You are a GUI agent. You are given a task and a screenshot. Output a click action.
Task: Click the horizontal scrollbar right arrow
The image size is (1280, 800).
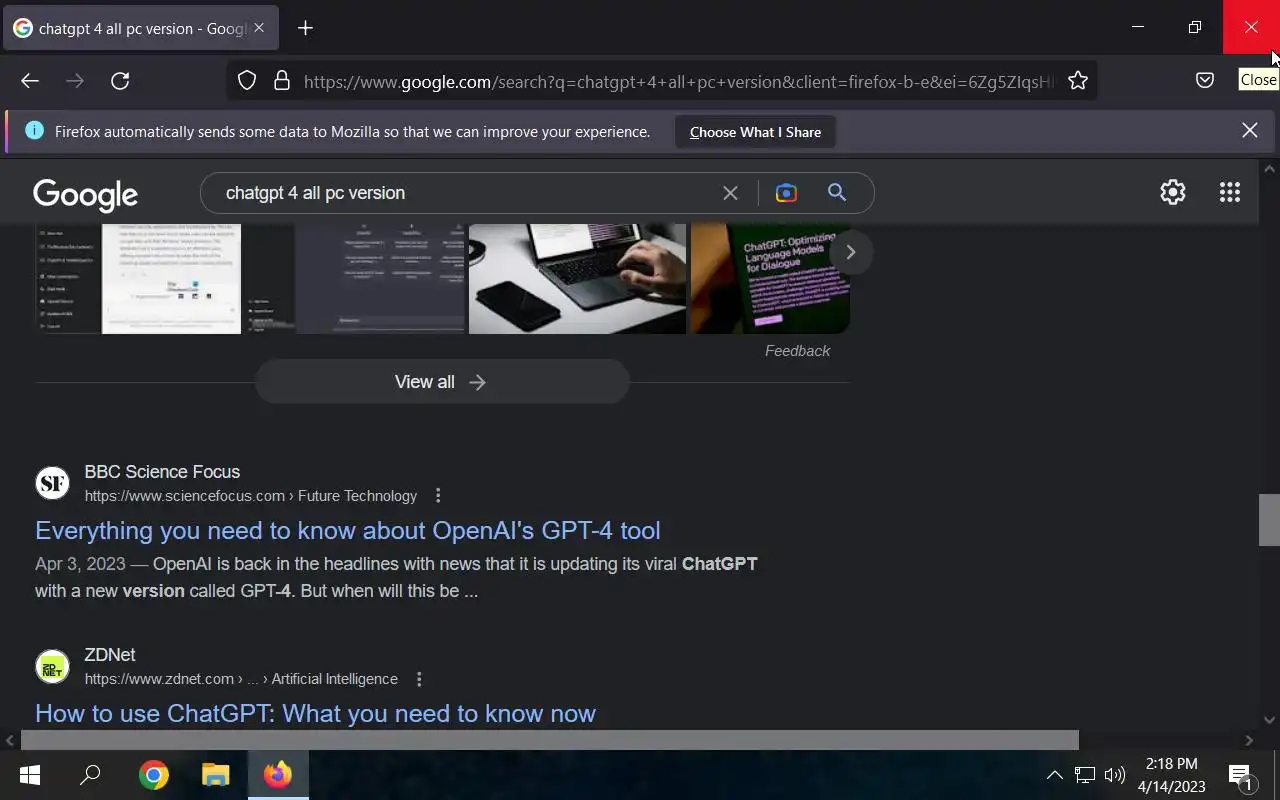(x=1249, y=740)
